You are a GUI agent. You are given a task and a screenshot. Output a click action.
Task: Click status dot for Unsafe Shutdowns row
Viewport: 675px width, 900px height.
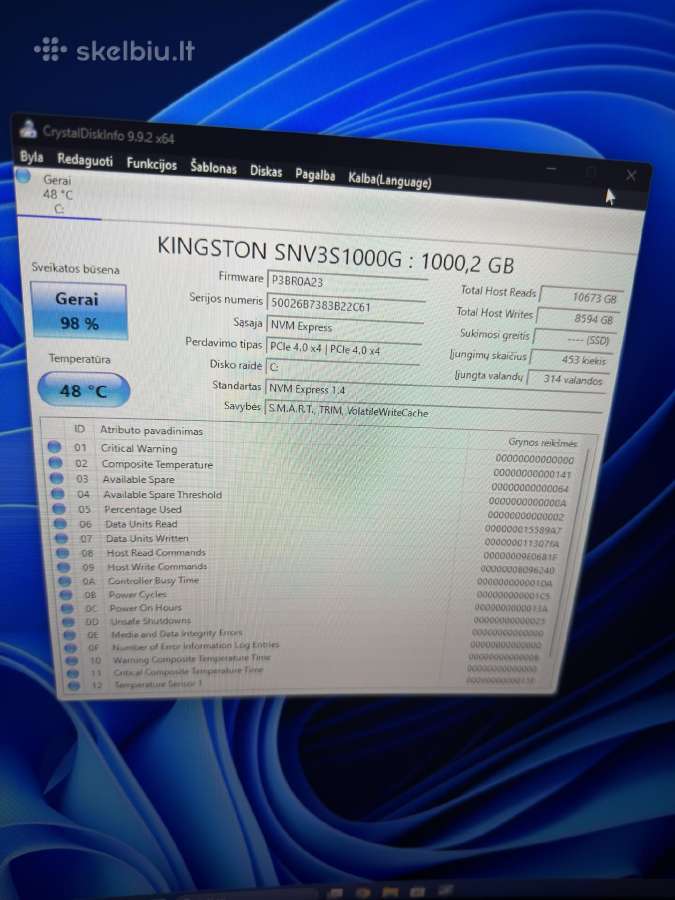pos(68,622)
